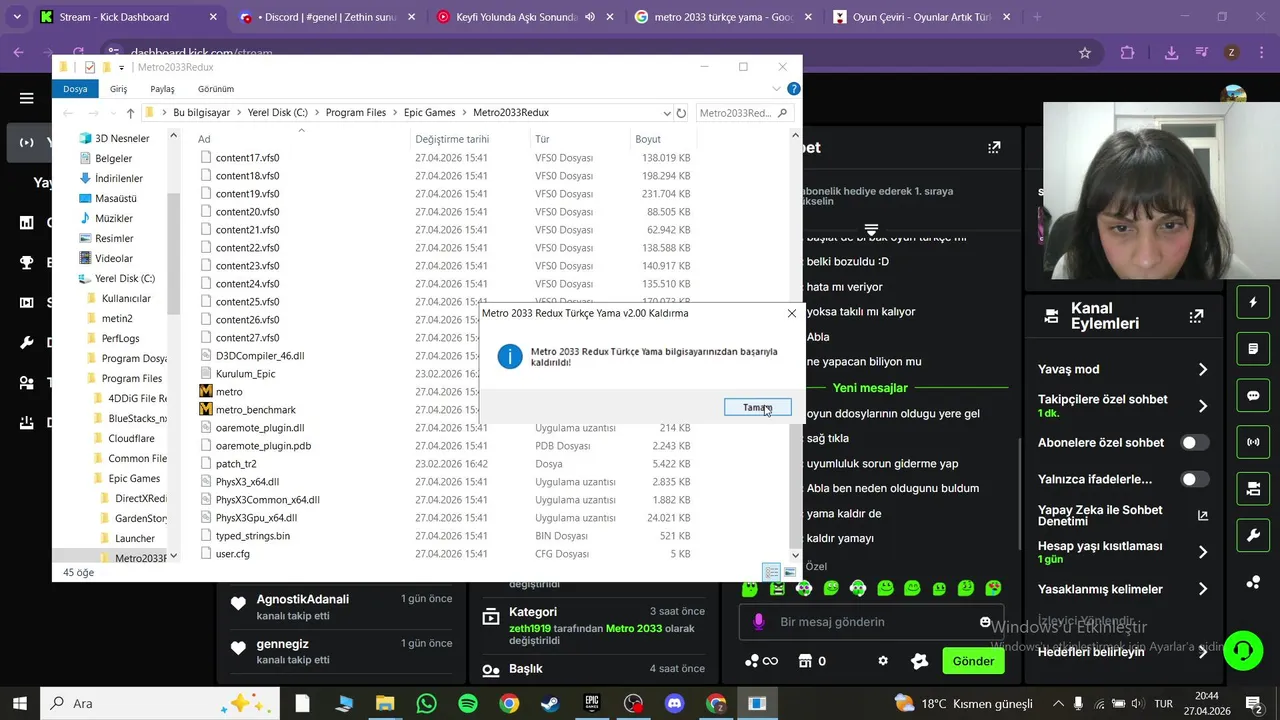Switch to Görünüm ribbon tab

pyautogui.click(x=216, y=89)
